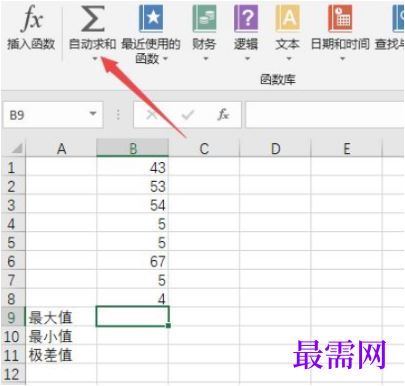
Task: Expand the 最近使用的函数 dropdown arrow
Action: (165, 59)
